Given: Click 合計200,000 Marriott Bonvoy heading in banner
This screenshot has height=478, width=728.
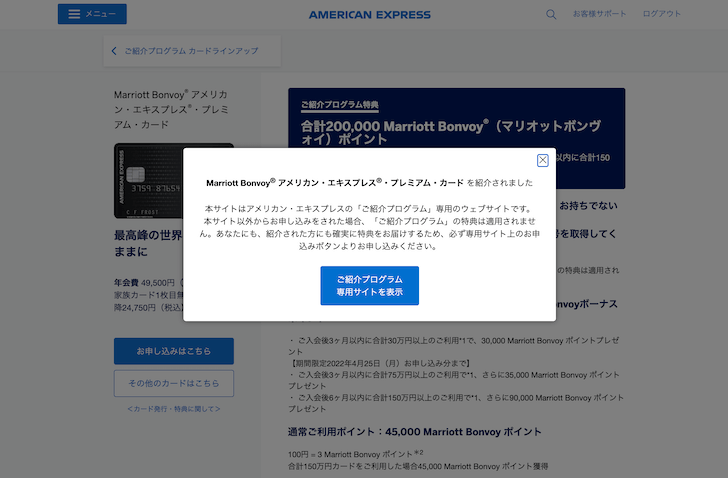Looking at the screenshot, I should click(451, 132).
